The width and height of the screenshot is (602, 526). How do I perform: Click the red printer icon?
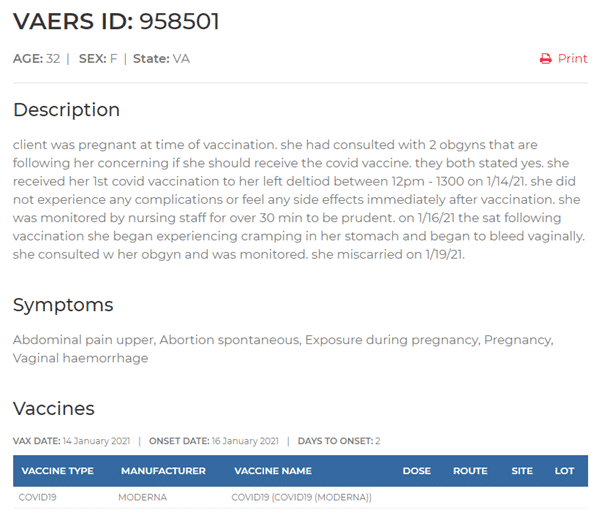[x=546, y=59]
